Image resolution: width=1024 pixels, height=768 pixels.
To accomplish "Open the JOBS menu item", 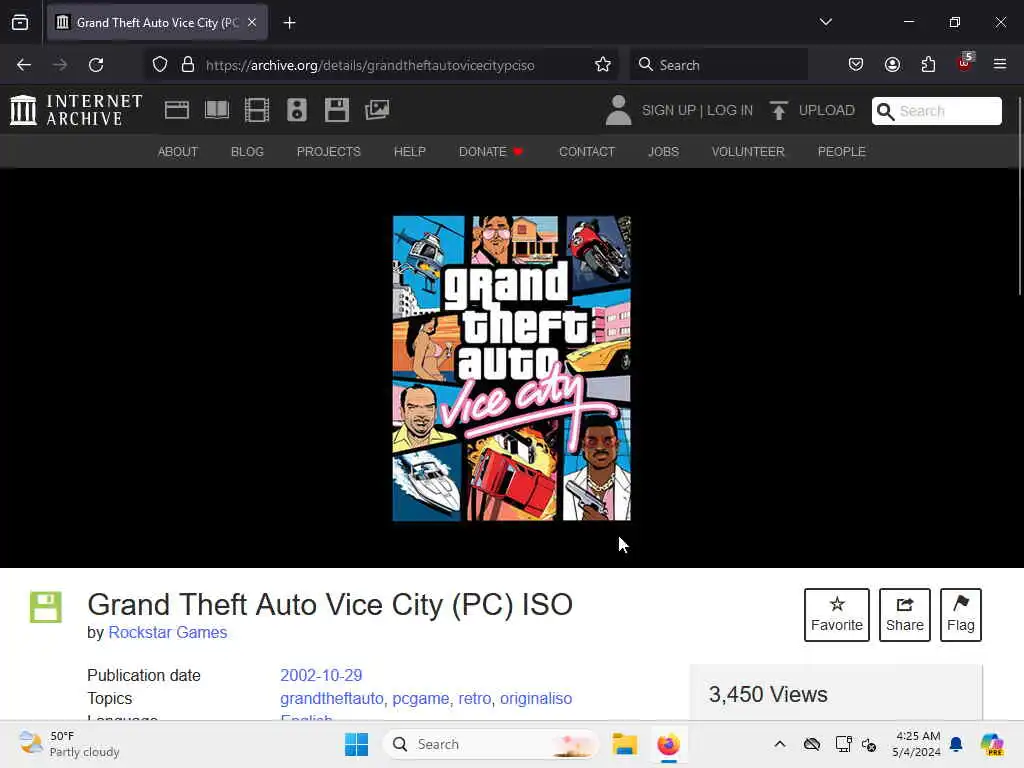I will pos(664,152).
